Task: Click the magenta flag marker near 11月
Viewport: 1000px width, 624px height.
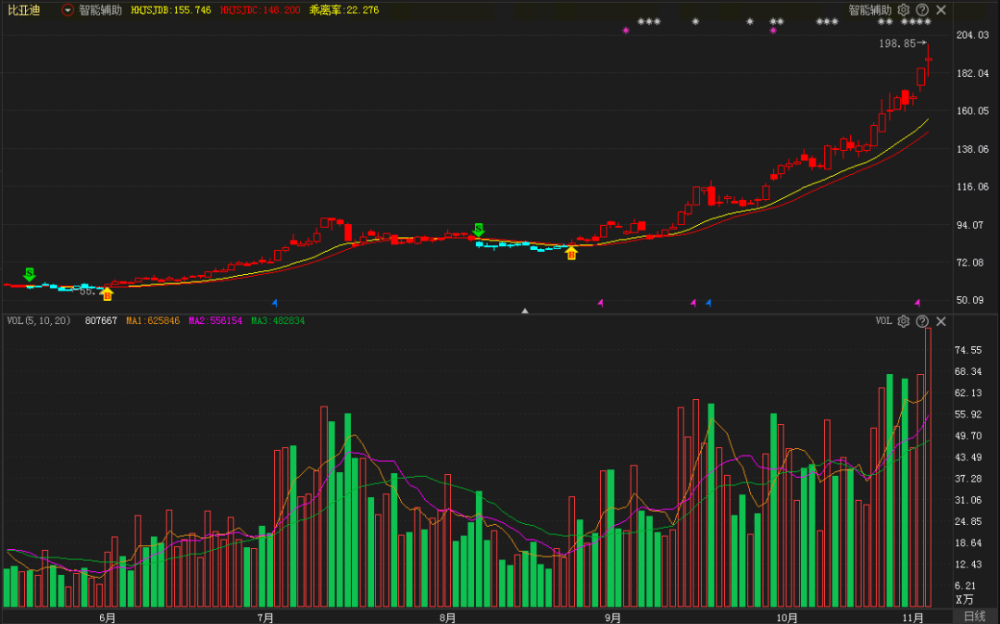Action: point(918,302)
